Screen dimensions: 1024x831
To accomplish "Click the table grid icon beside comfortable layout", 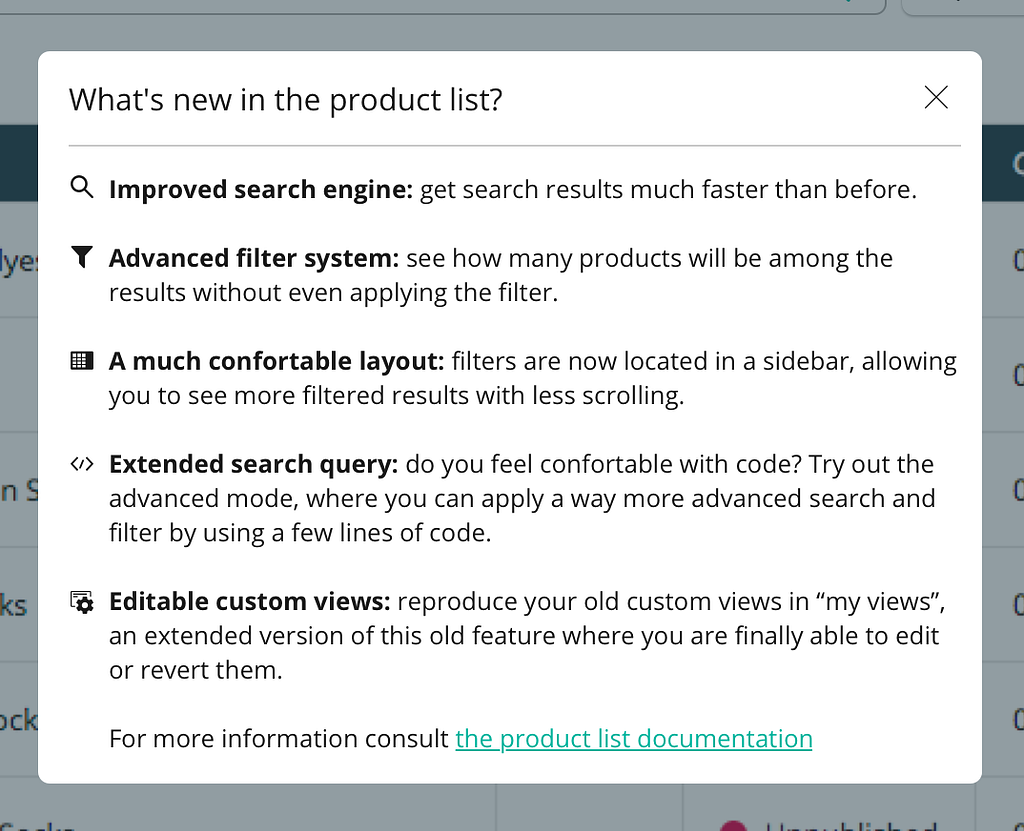I will click(82, 361).
